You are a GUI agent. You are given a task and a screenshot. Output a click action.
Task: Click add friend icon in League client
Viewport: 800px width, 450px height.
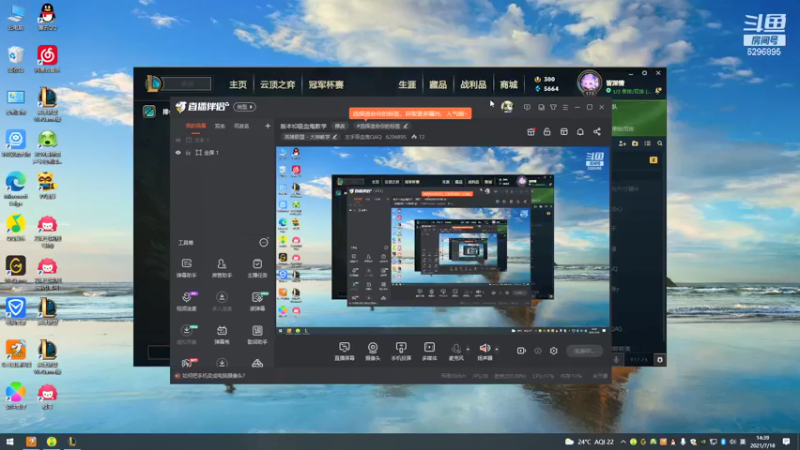point(622,144)
